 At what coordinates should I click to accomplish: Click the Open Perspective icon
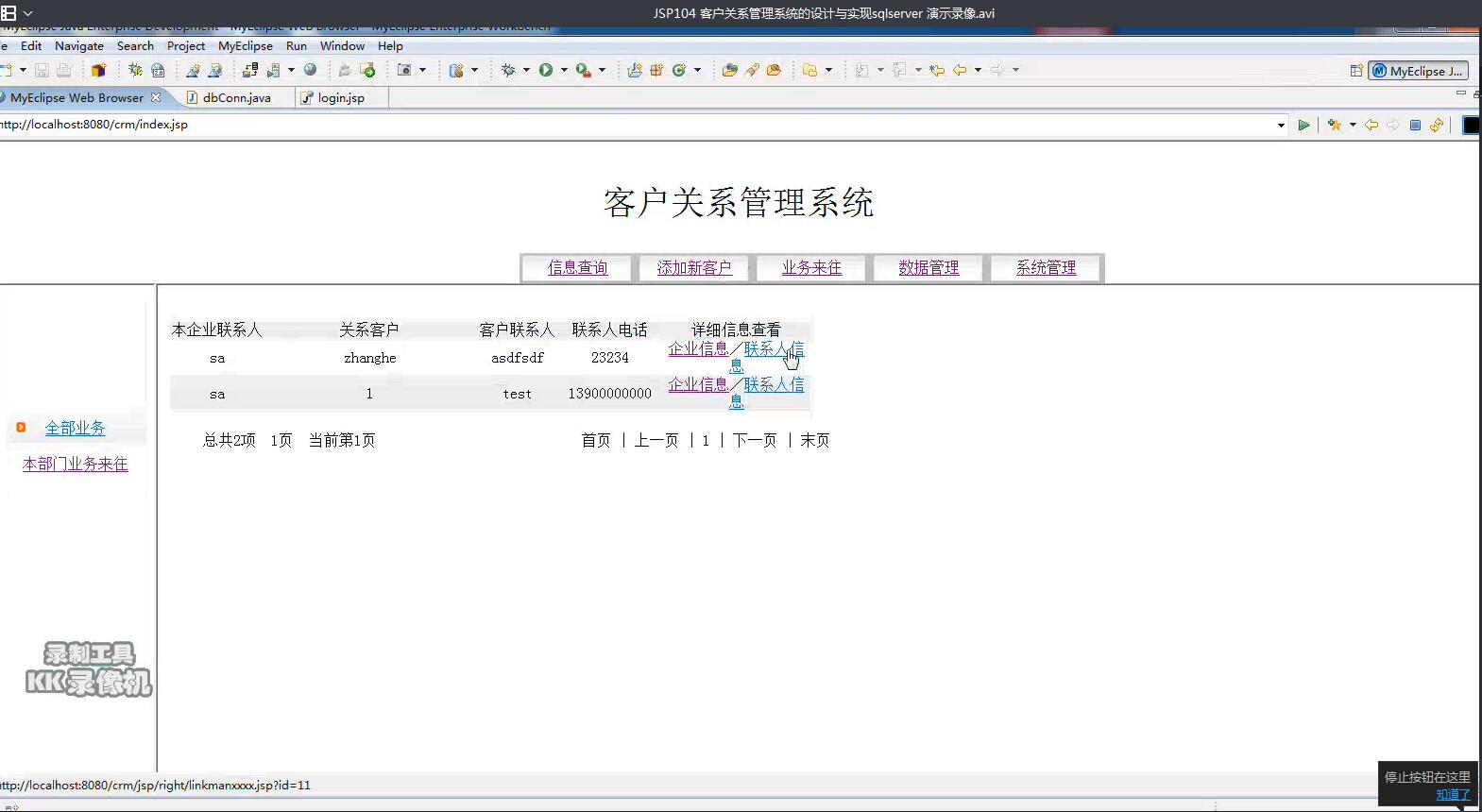[1356, 71]
